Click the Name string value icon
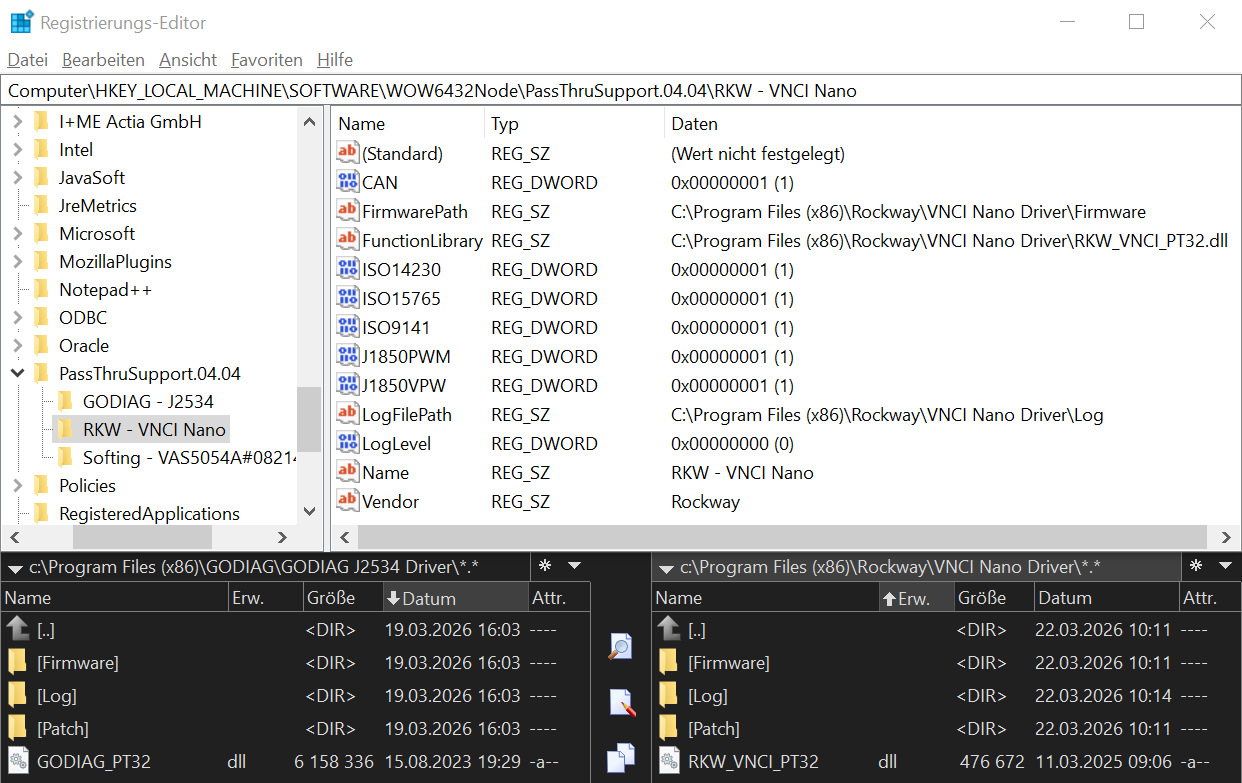 coord(347,472)
